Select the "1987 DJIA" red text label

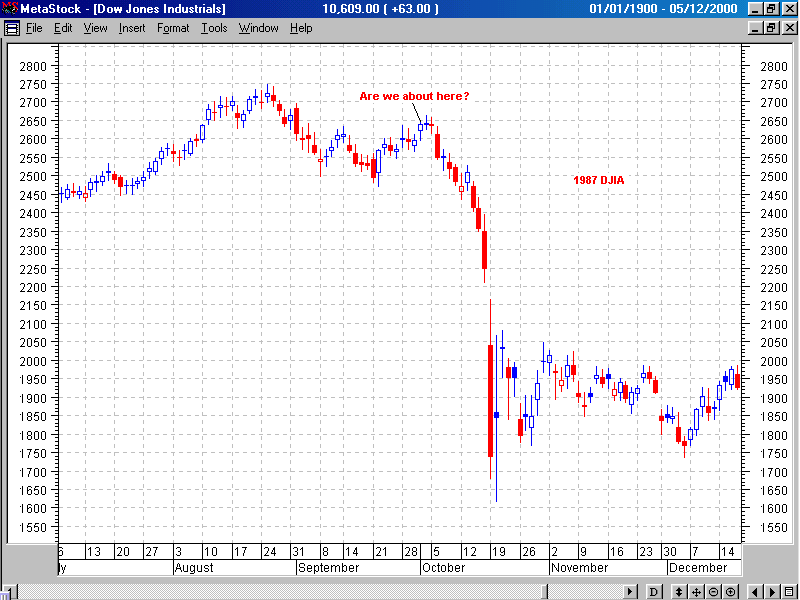click(598, 180)
